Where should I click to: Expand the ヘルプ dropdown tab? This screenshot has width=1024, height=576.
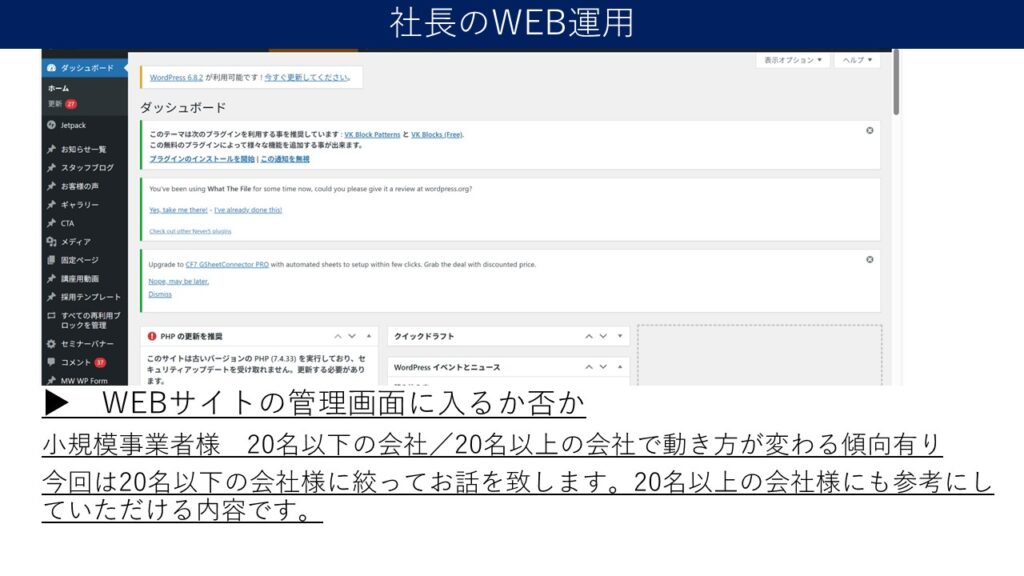857,60
